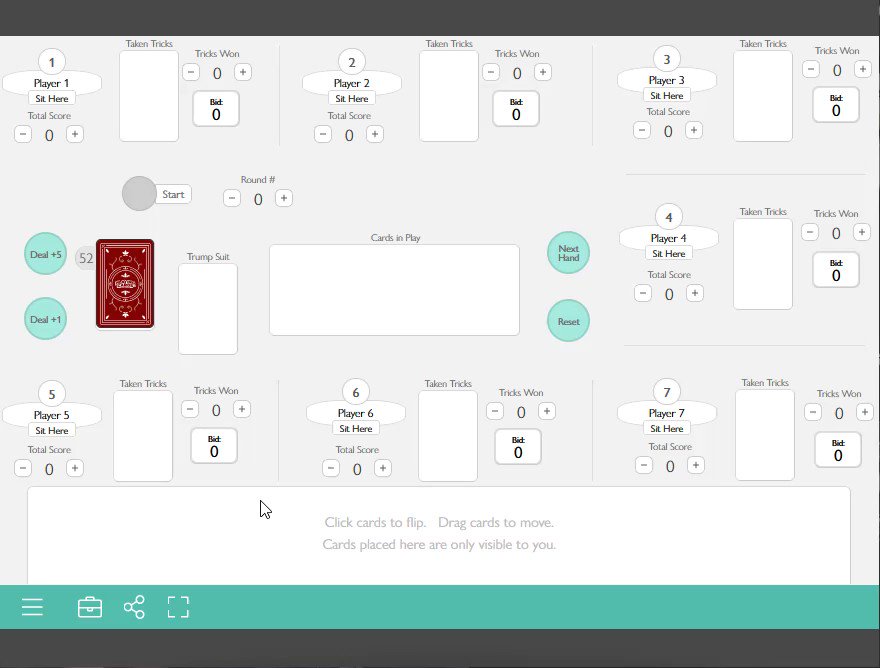Increase Player 7 Tricks Won
Screen dimensions: 880x668
pyautogui.click(x=865, y=413)
